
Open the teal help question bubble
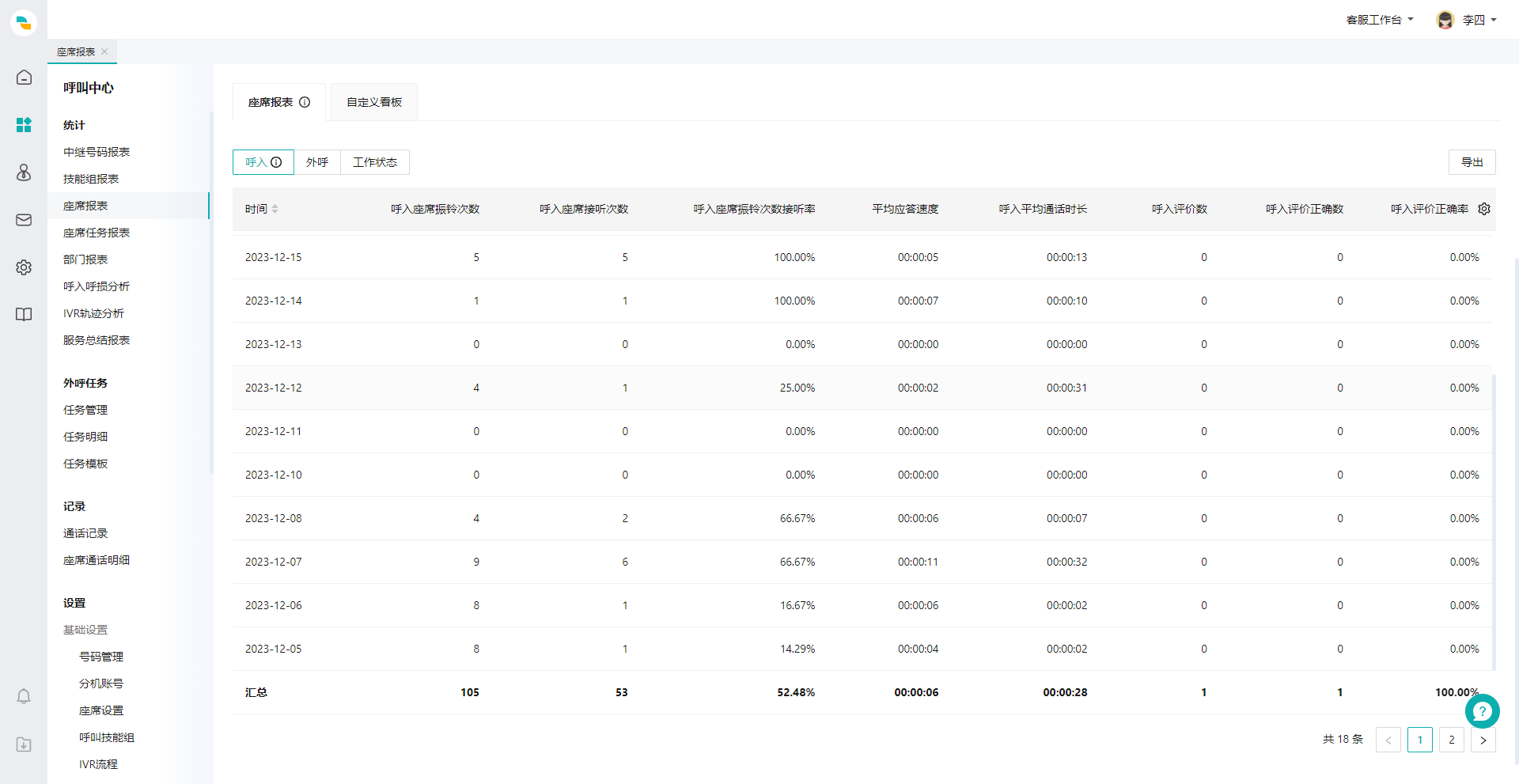point(1482,711)
